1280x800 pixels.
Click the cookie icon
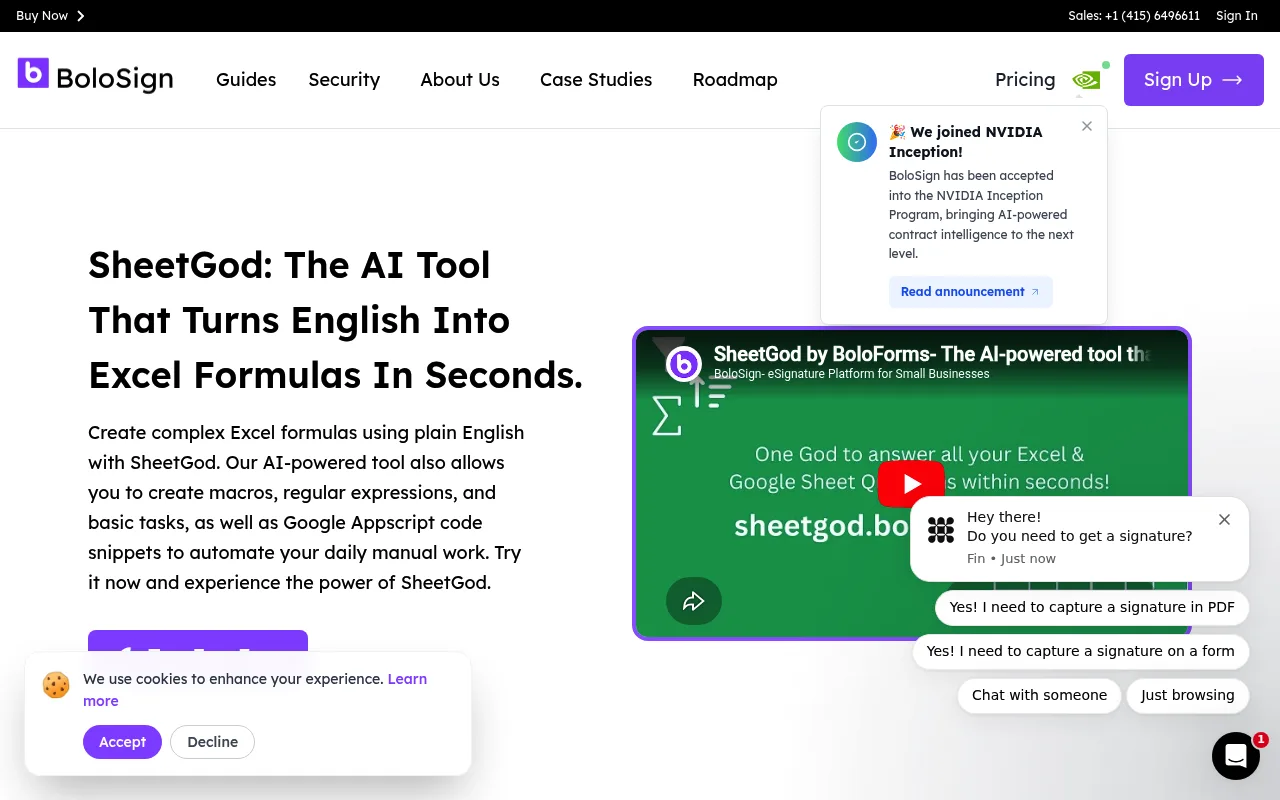[56, 685]
